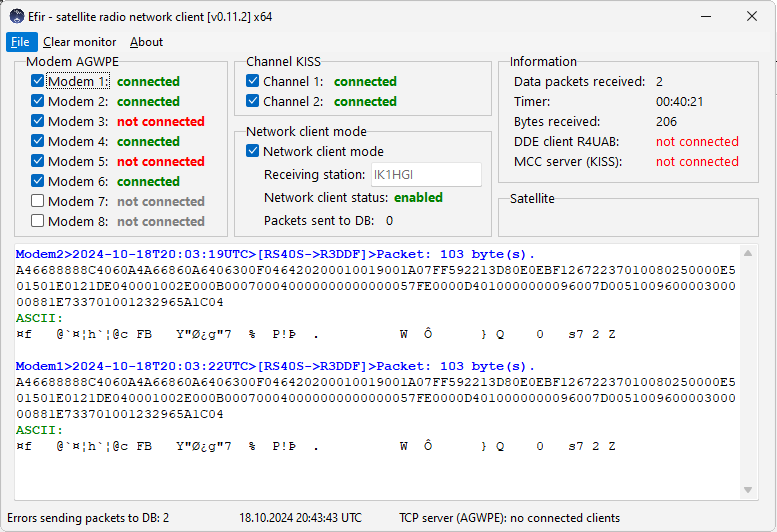Toggle KISS Channel 2 checkbox
The height and width of the screenshot is (532, 777).
coord(253,102)
